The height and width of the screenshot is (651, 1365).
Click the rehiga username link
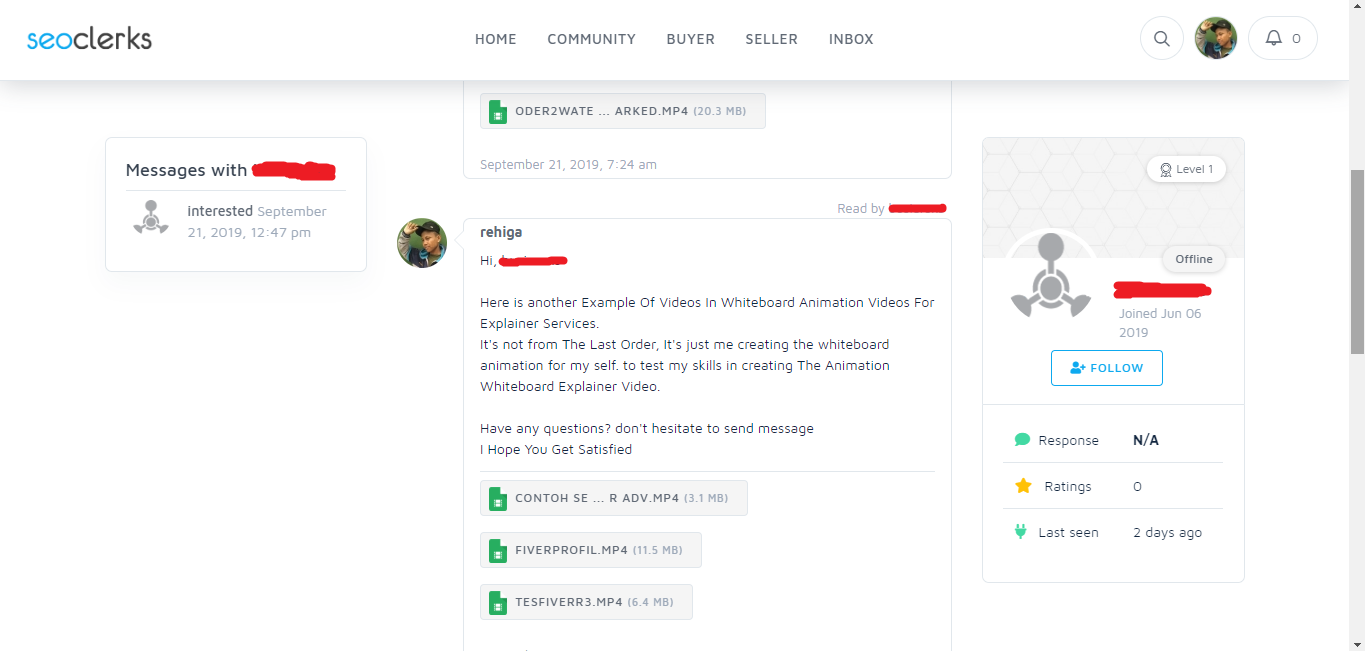(x=501, y=232)
